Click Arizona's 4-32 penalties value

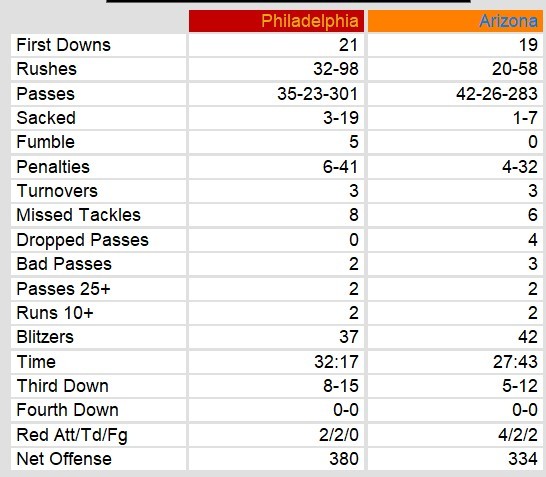tap(520, 166)
